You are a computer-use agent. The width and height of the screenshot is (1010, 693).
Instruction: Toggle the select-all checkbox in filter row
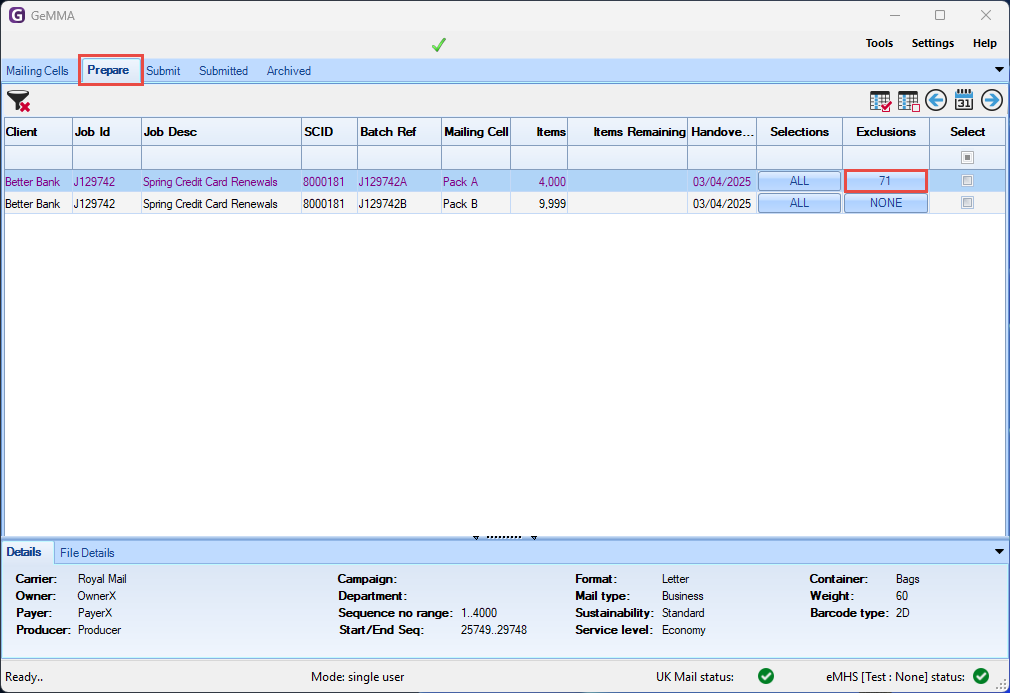pos(967,157)
